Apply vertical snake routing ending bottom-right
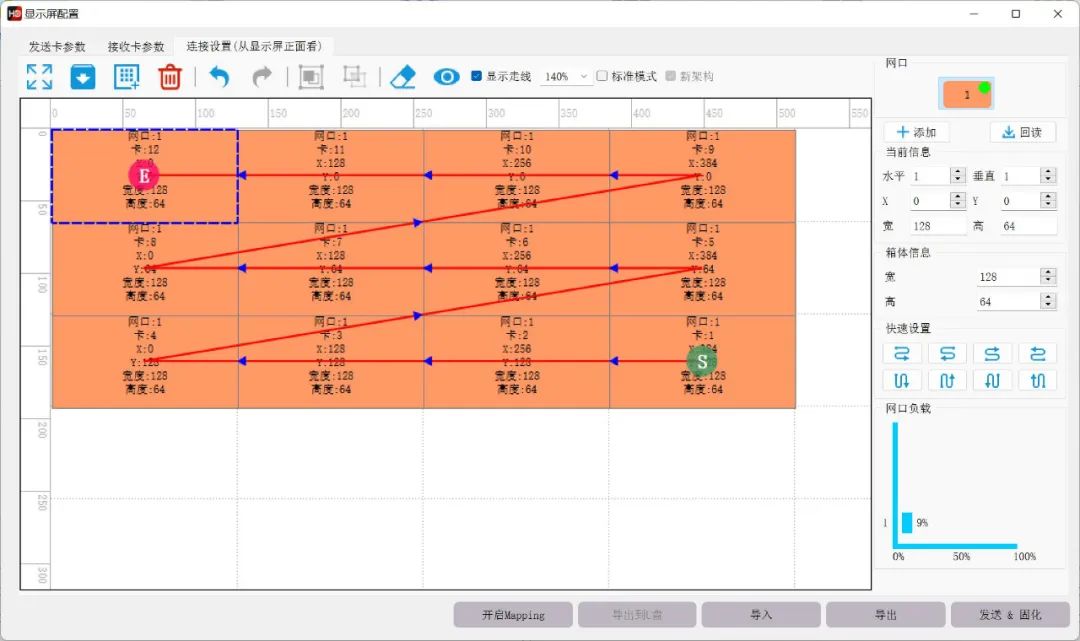The height and width of the screenshot is (641, 1080). coord(902,380)
